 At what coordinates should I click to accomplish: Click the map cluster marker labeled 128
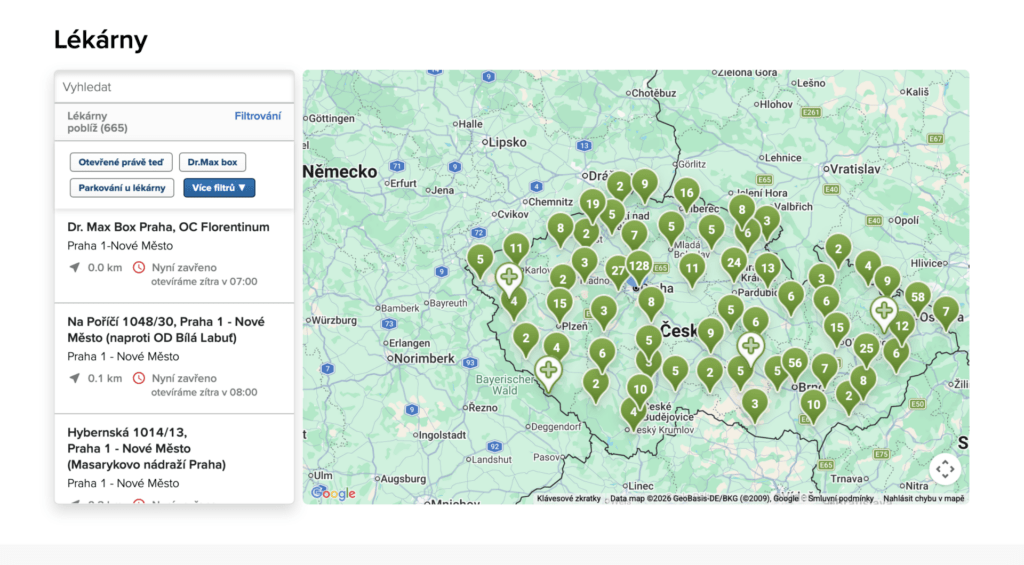[x=639, y=267]
